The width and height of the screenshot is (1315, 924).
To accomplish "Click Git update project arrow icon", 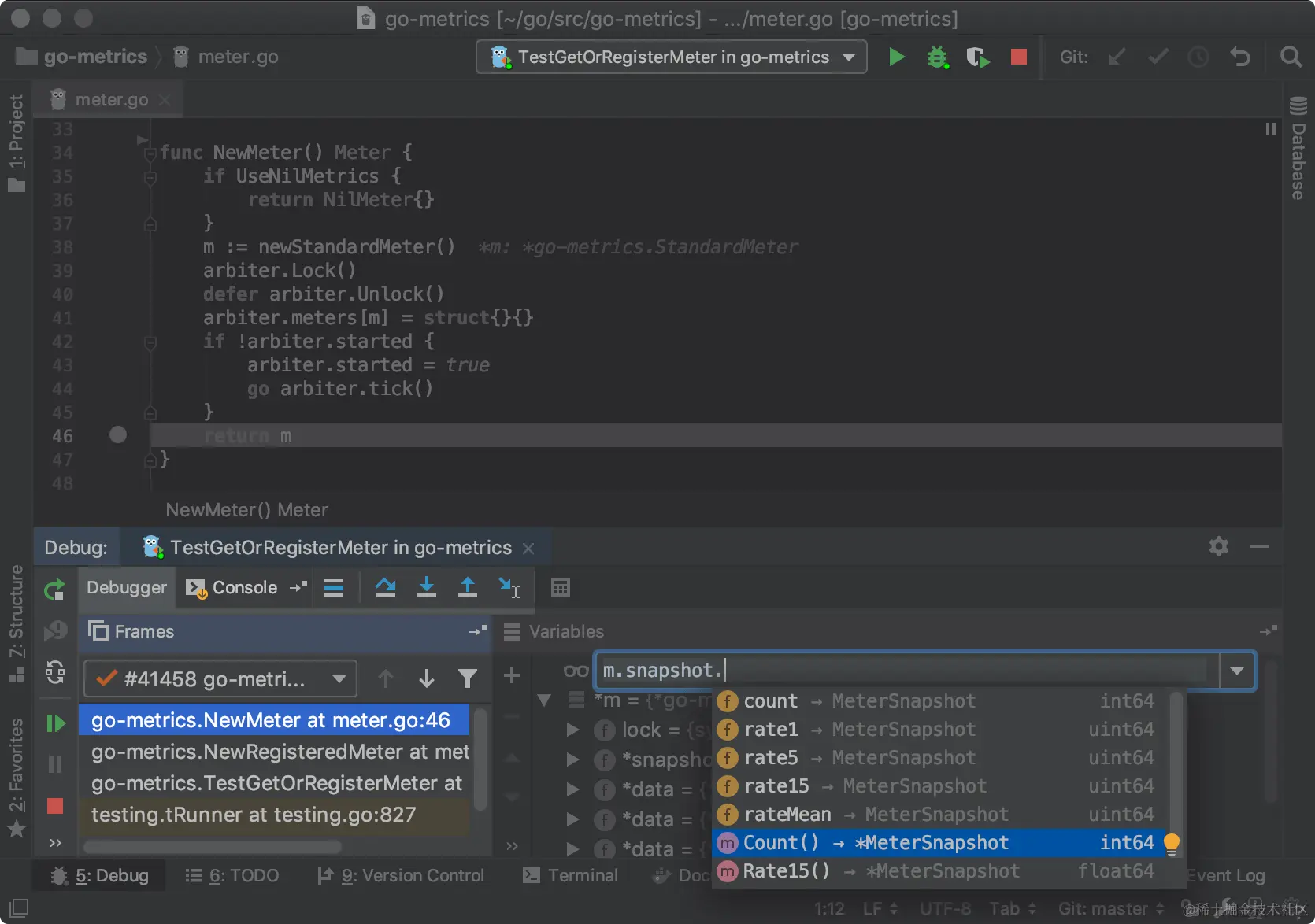I will point(1117,57).
